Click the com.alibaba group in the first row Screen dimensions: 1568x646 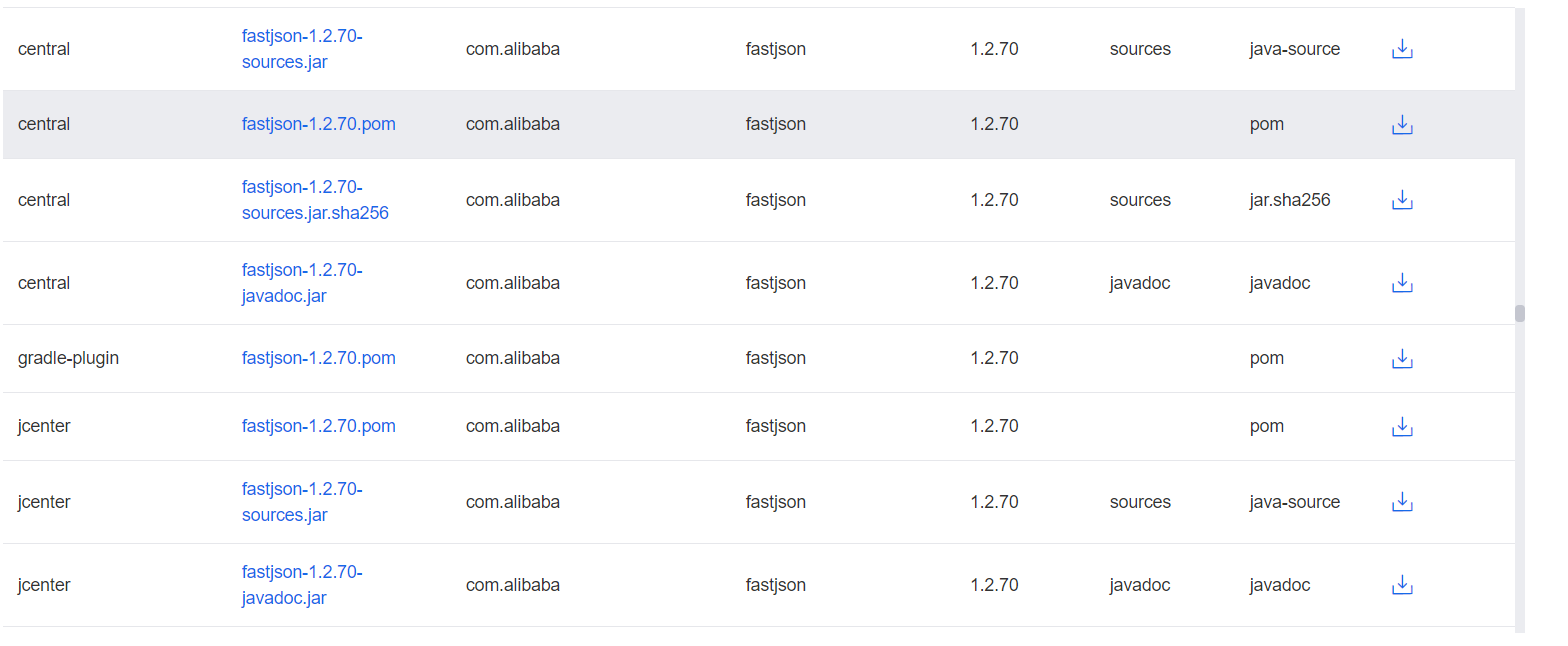click(x=512, y=48)
